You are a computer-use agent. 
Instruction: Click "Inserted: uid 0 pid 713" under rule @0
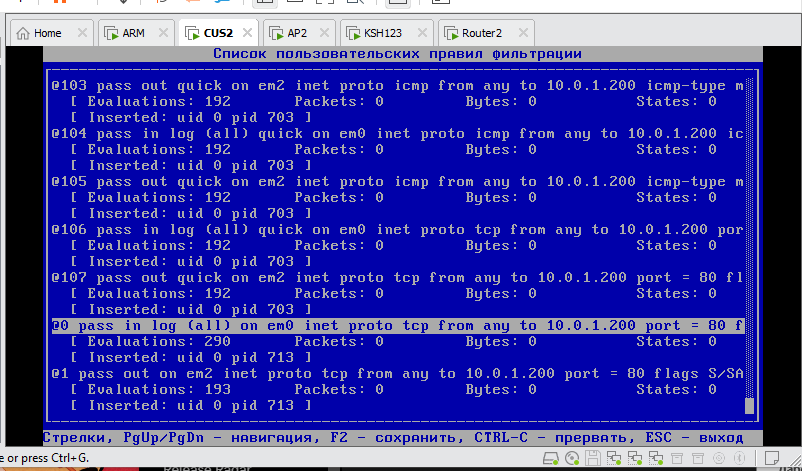[191, 357]
